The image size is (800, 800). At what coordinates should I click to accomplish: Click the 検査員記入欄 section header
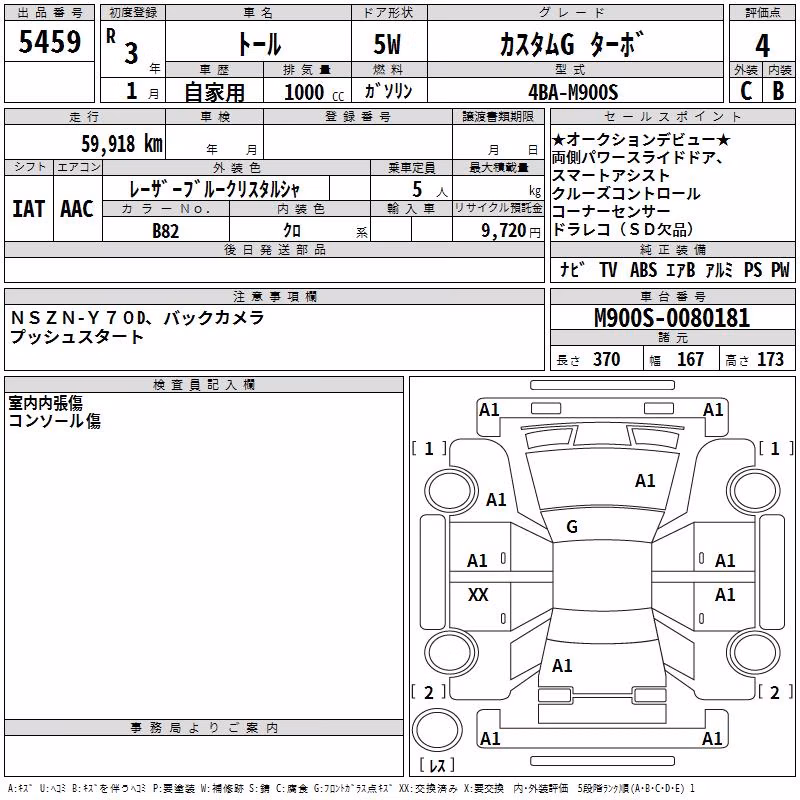(x=204, y=385)
